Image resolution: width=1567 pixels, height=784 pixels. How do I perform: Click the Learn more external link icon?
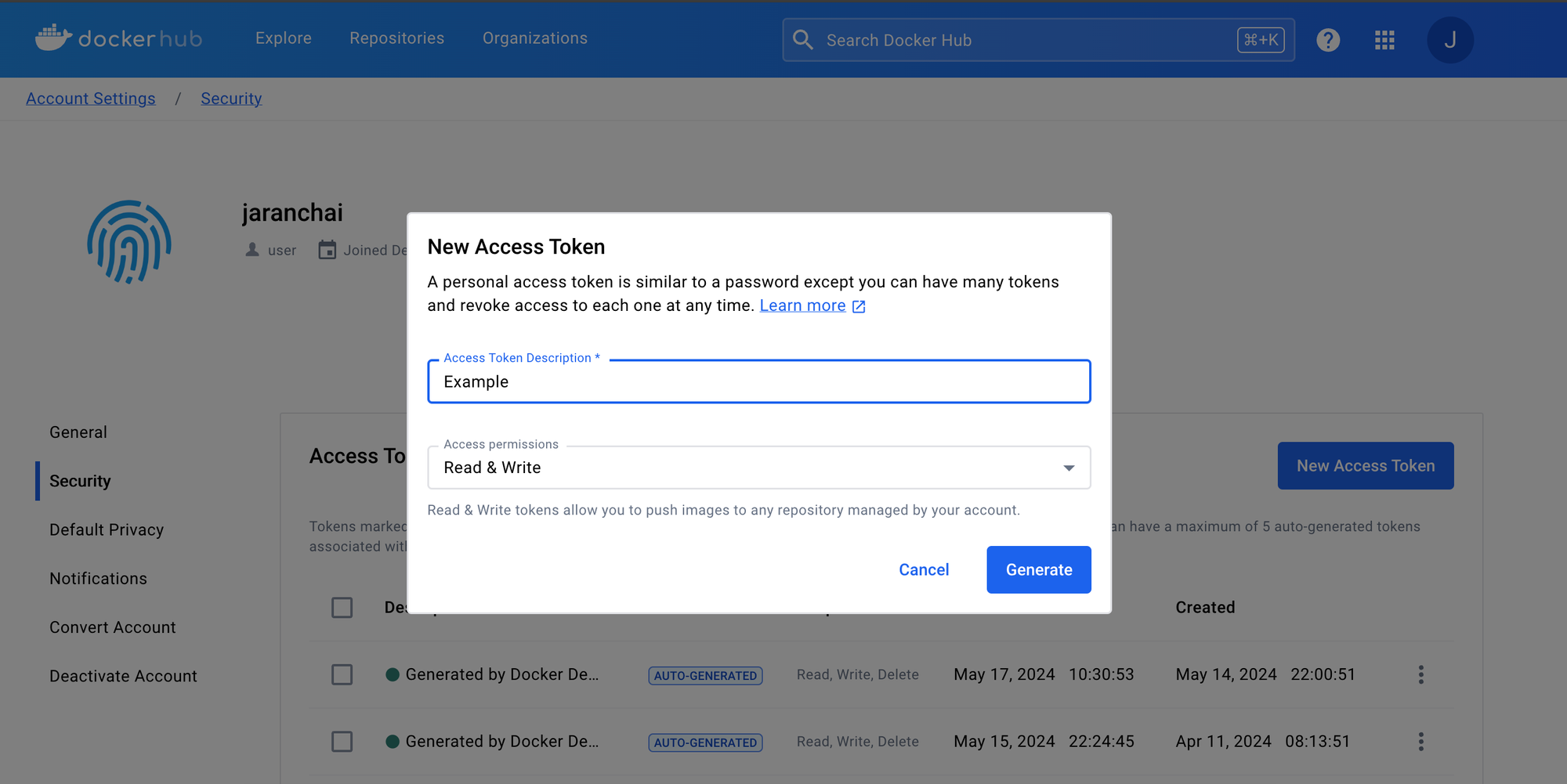[x=859, y=306]
